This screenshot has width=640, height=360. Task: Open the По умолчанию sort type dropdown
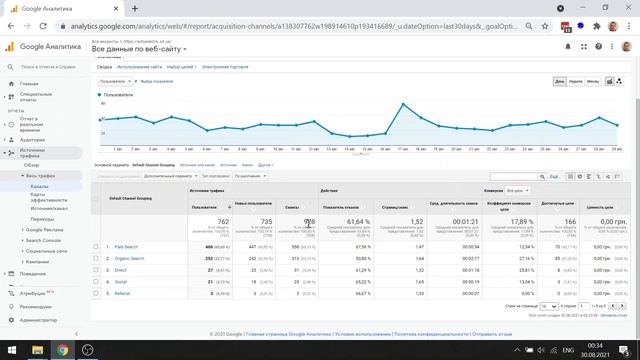250,176
